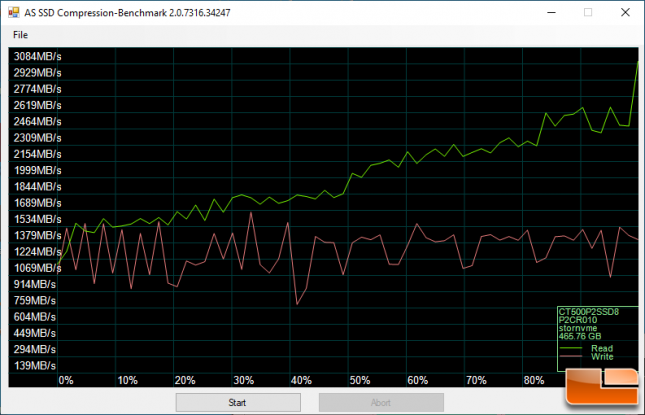Select the 1999MB/s axis label
Image resolution: width=645 pixels, height=415 pixels.
pyautogui.click(x=37, y=170)
